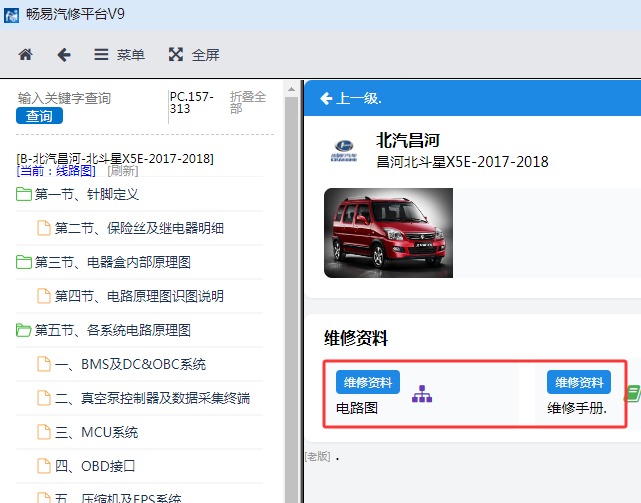641x503 pixels.
Task: Click the left panel vertical scrollbar
Action: coord(291,299)
